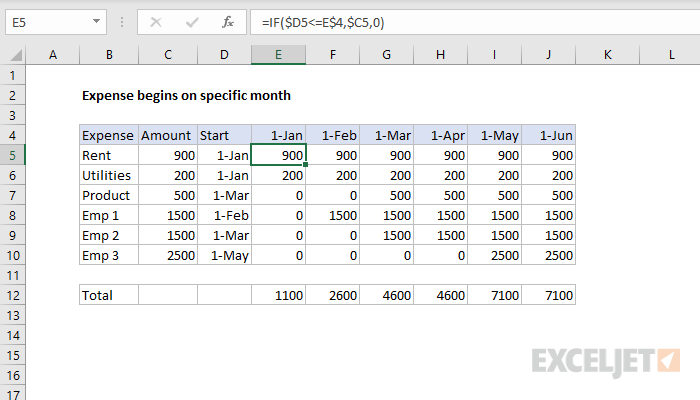Image resolution: width=700 pixels, height=400 pixels.
Task: Click the Cancel (X) formula bar icon
Action: [x=156, y=22]
